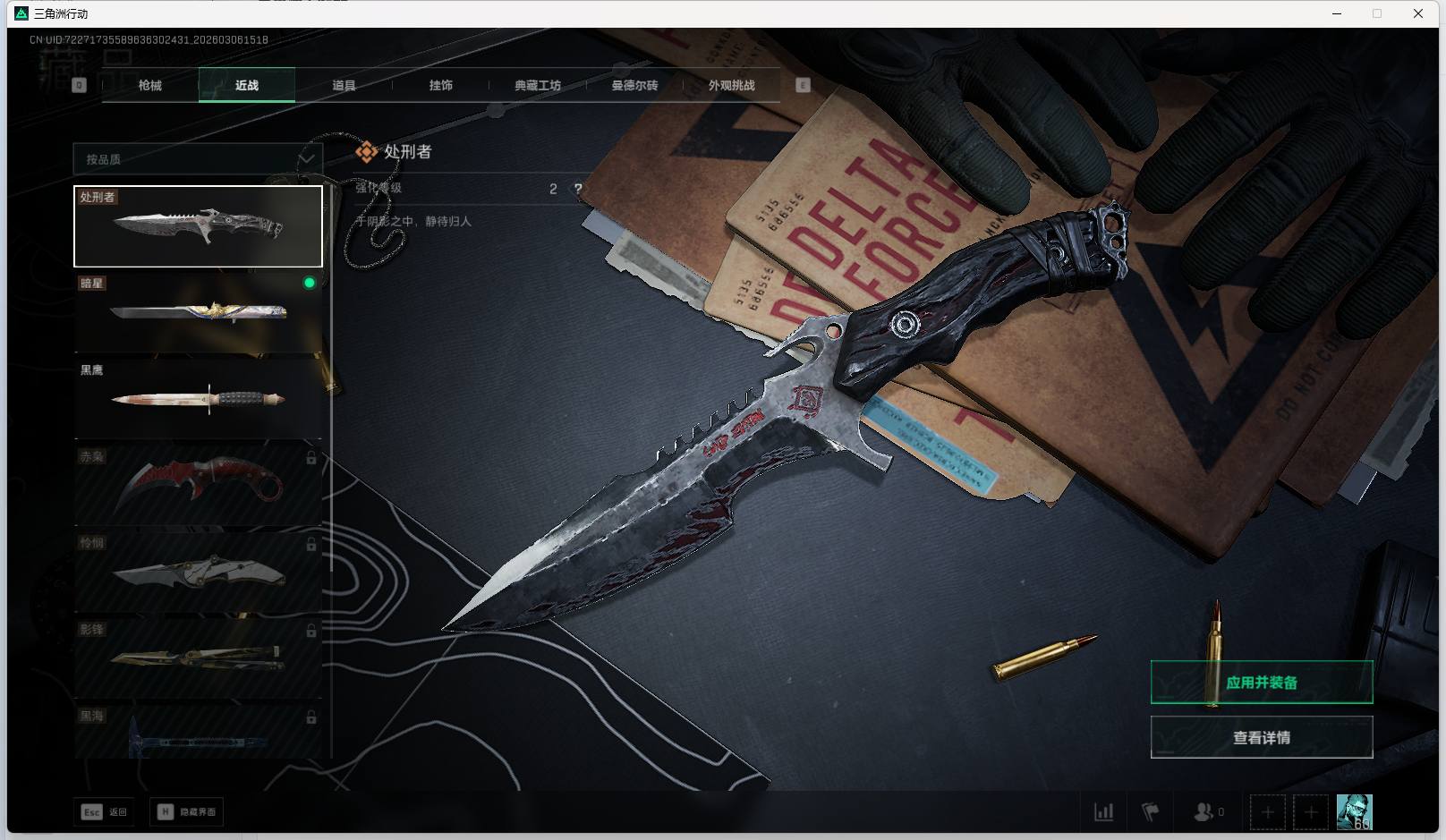
Task: Select the locked 黑海 melee skin
Action: [198, 732]
